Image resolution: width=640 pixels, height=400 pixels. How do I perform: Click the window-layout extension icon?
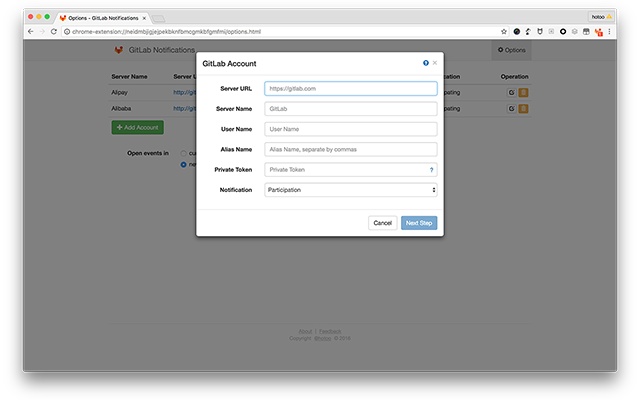point(586,31)
